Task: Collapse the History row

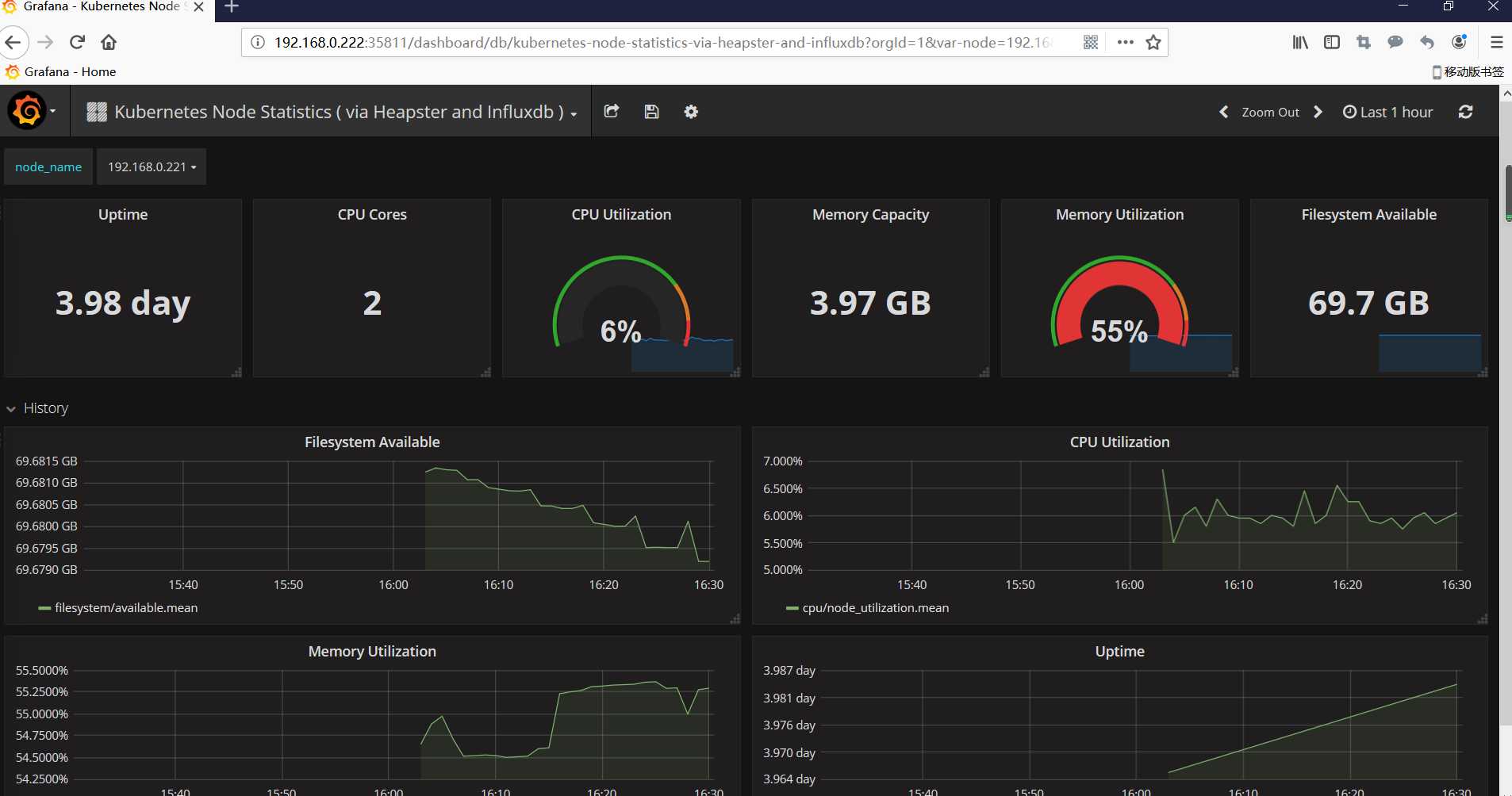Action: 37,408
